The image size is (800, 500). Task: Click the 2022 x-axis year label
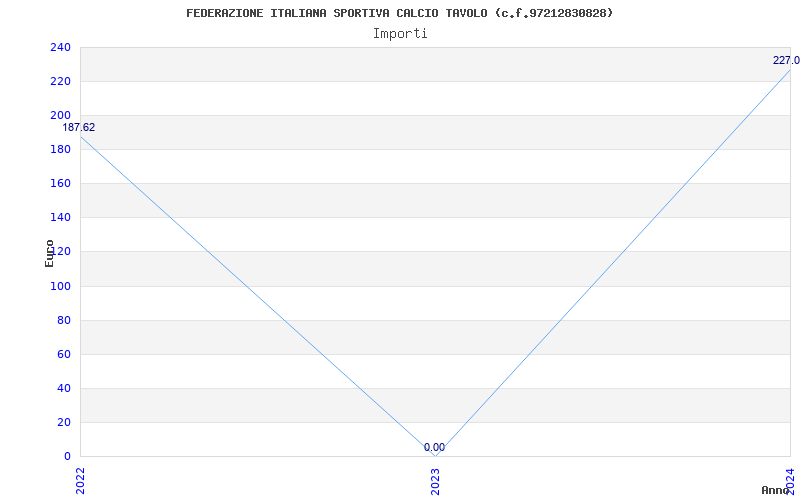point(80,481)
